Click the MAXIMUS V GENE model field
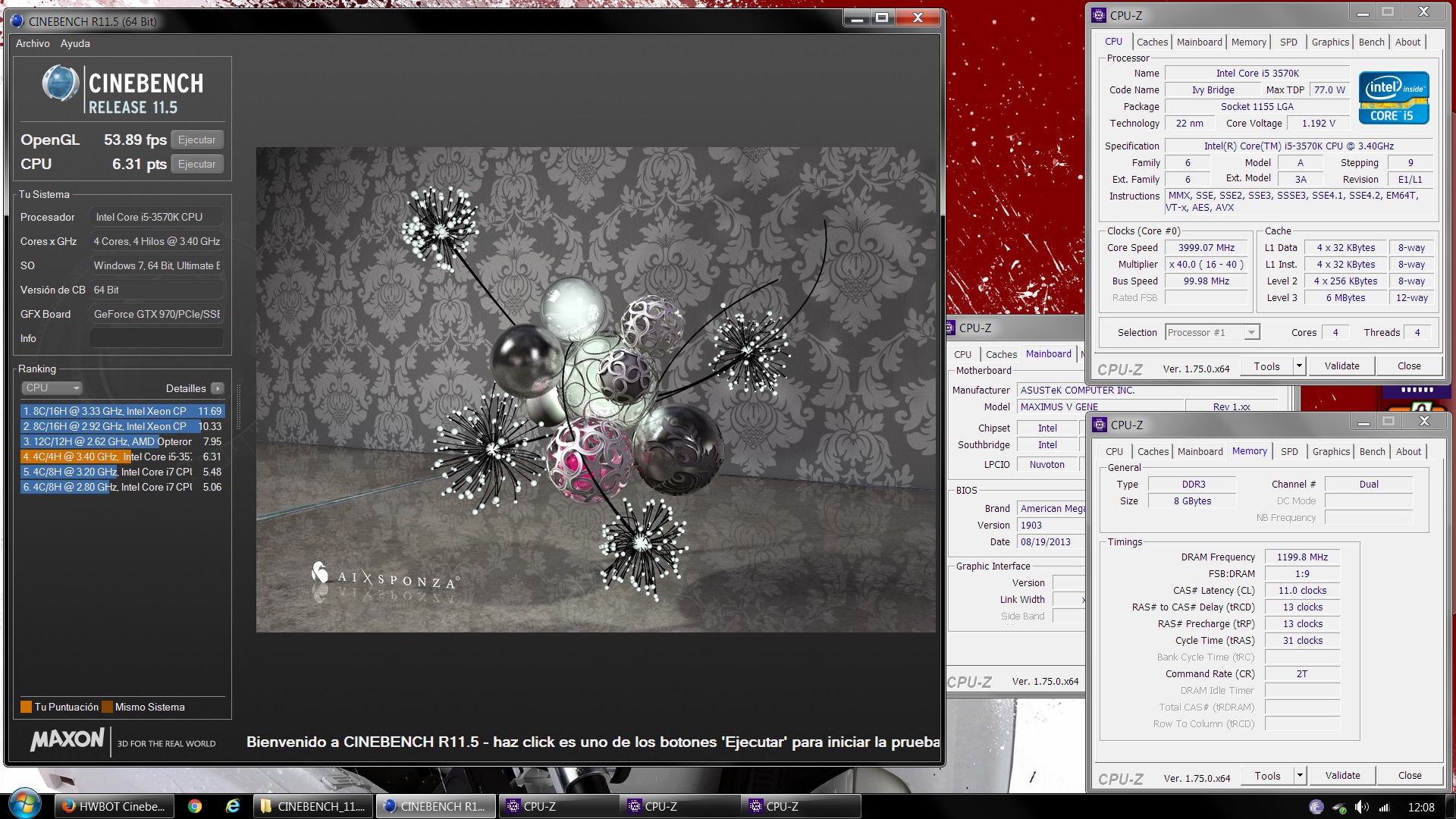Image resolution: width=1456 pixels, height=819 pixels. (1100, 407)
